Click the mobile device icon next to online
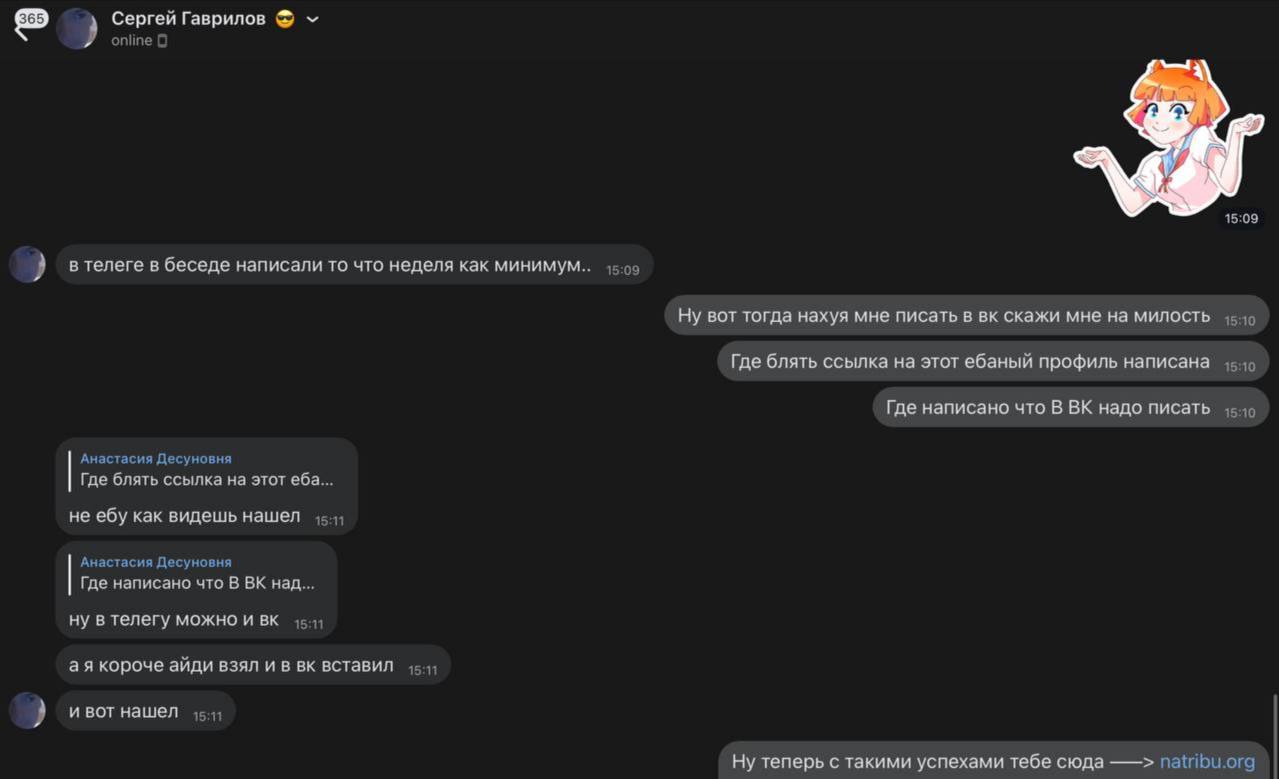This screenshot has height=779, width=1279. (x=163, y=41)
